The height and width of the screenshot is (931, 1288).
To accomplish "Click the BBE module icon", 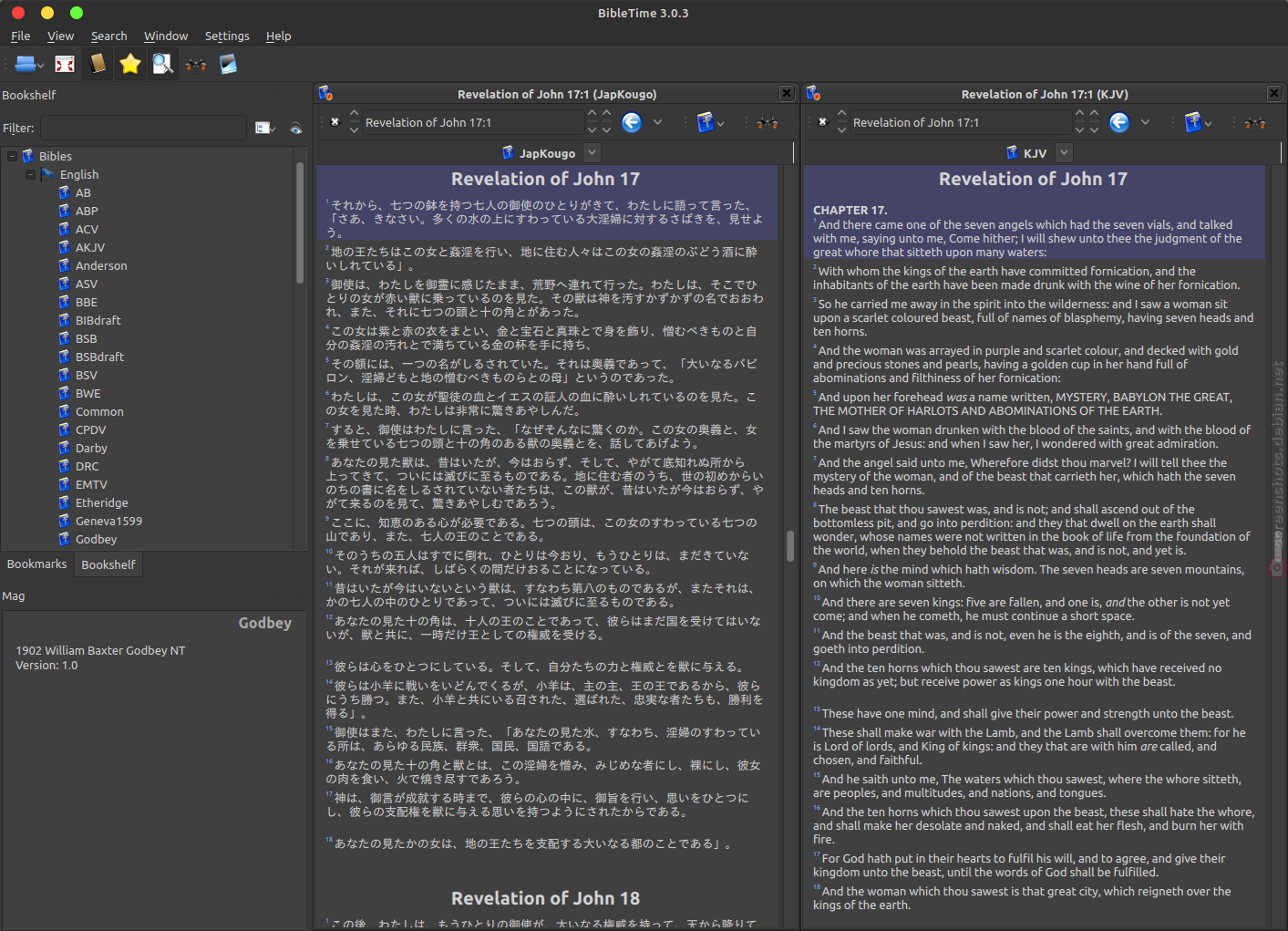I will pos(65,302).
